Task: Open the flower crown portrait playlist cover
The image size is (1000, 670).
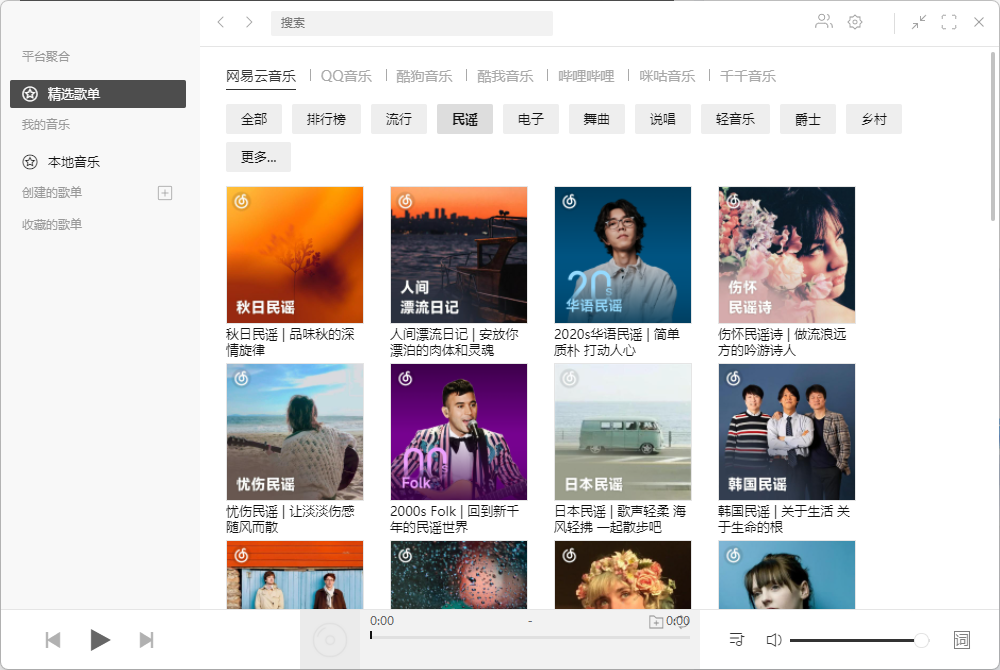Action: click(622, 575)
